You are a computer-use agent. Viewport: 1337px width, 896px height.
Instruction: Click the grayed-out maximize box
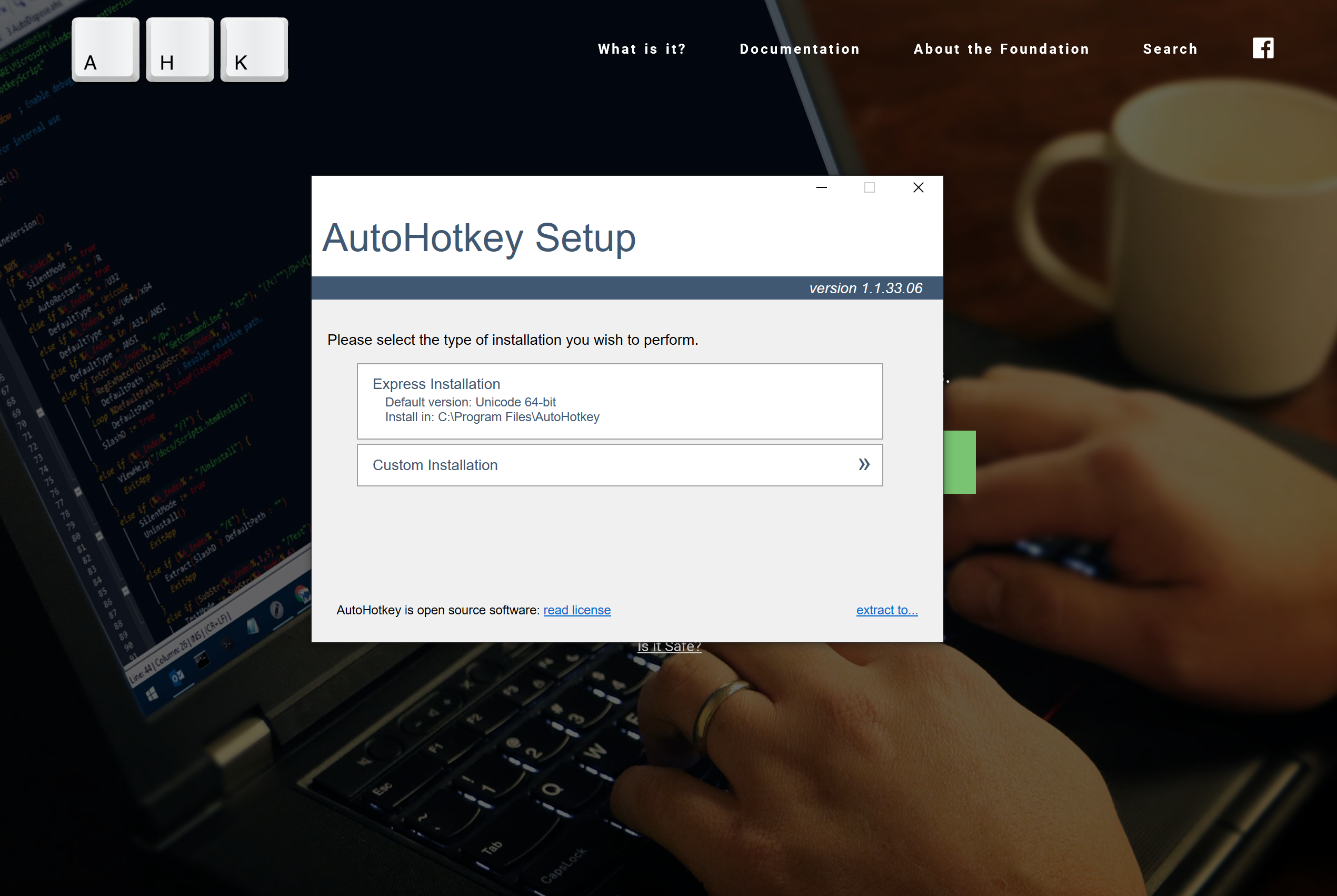[869, 187]
